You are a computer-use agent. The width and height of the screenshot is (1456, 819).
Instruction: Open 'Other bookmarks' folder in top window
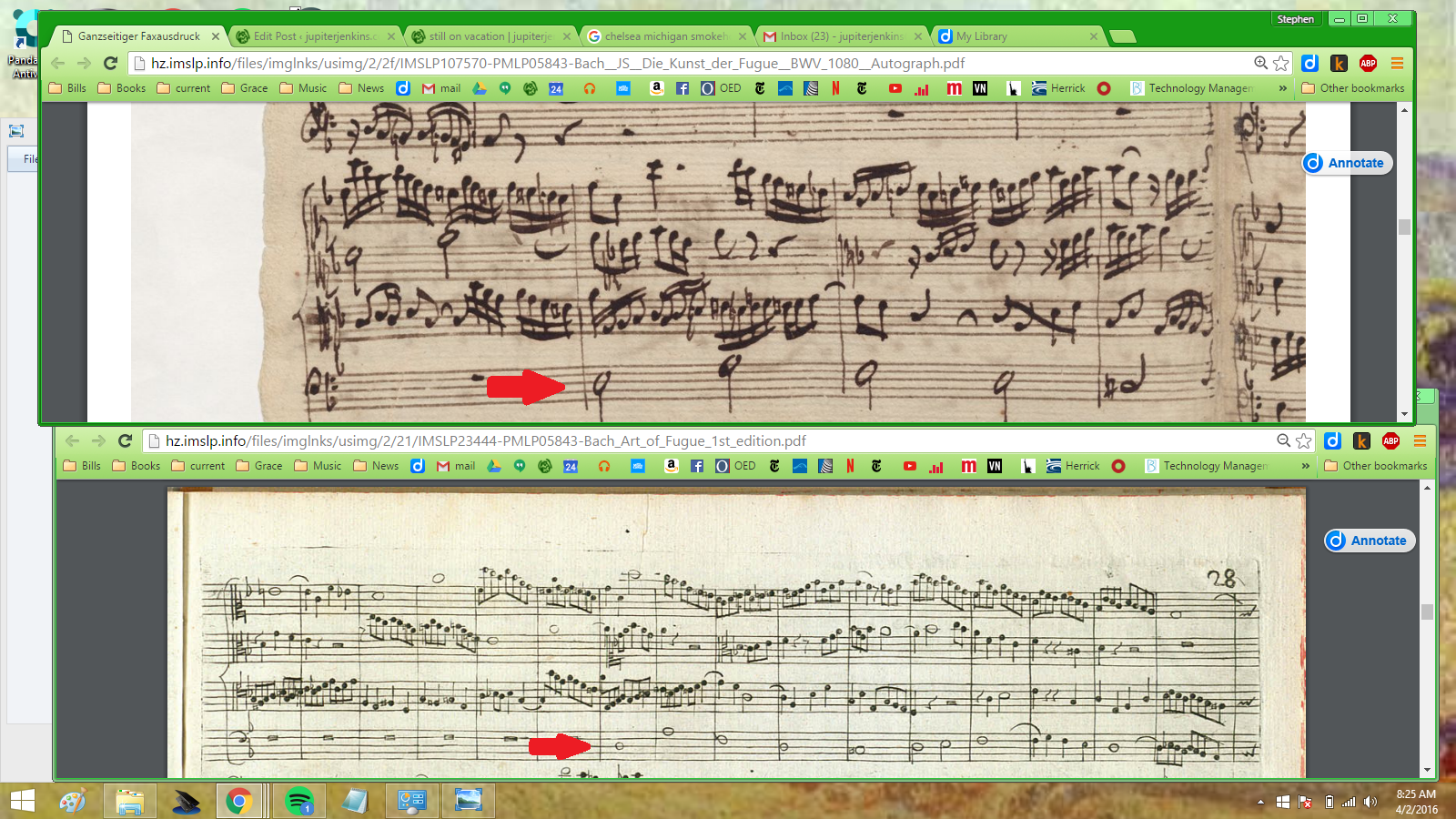pyautogui.click(x=1353, y=88)
